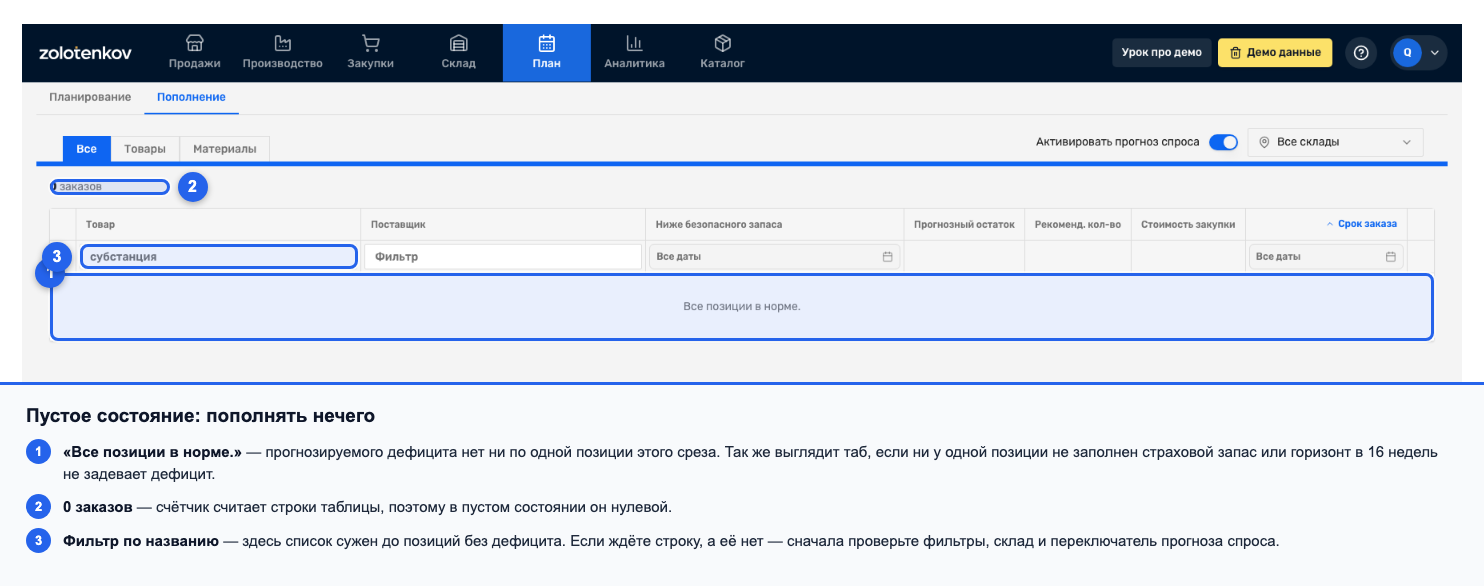This screenshot has height=586, width=1484.
Task: Click the location pin icon in Все склады
Action: [x=1264, y=142]
